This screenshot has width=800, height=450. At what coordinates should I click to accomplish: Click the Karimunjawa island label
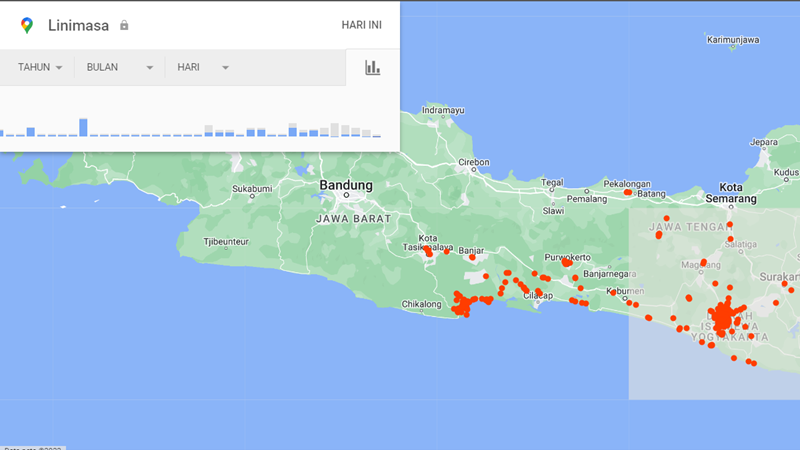point(733,40)
